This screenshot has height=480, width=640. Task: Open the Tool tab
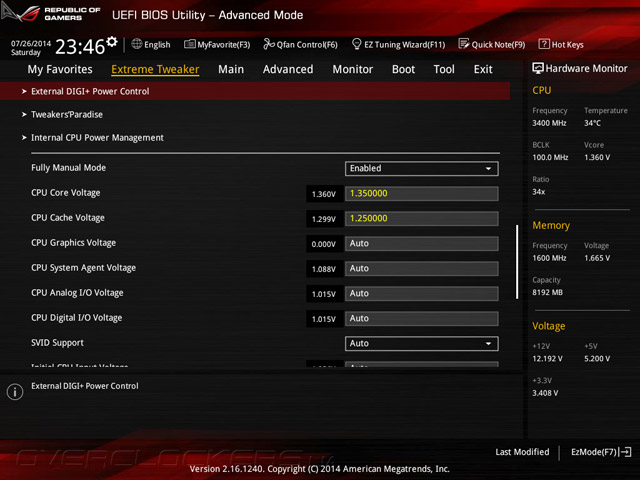click(444, 69)
